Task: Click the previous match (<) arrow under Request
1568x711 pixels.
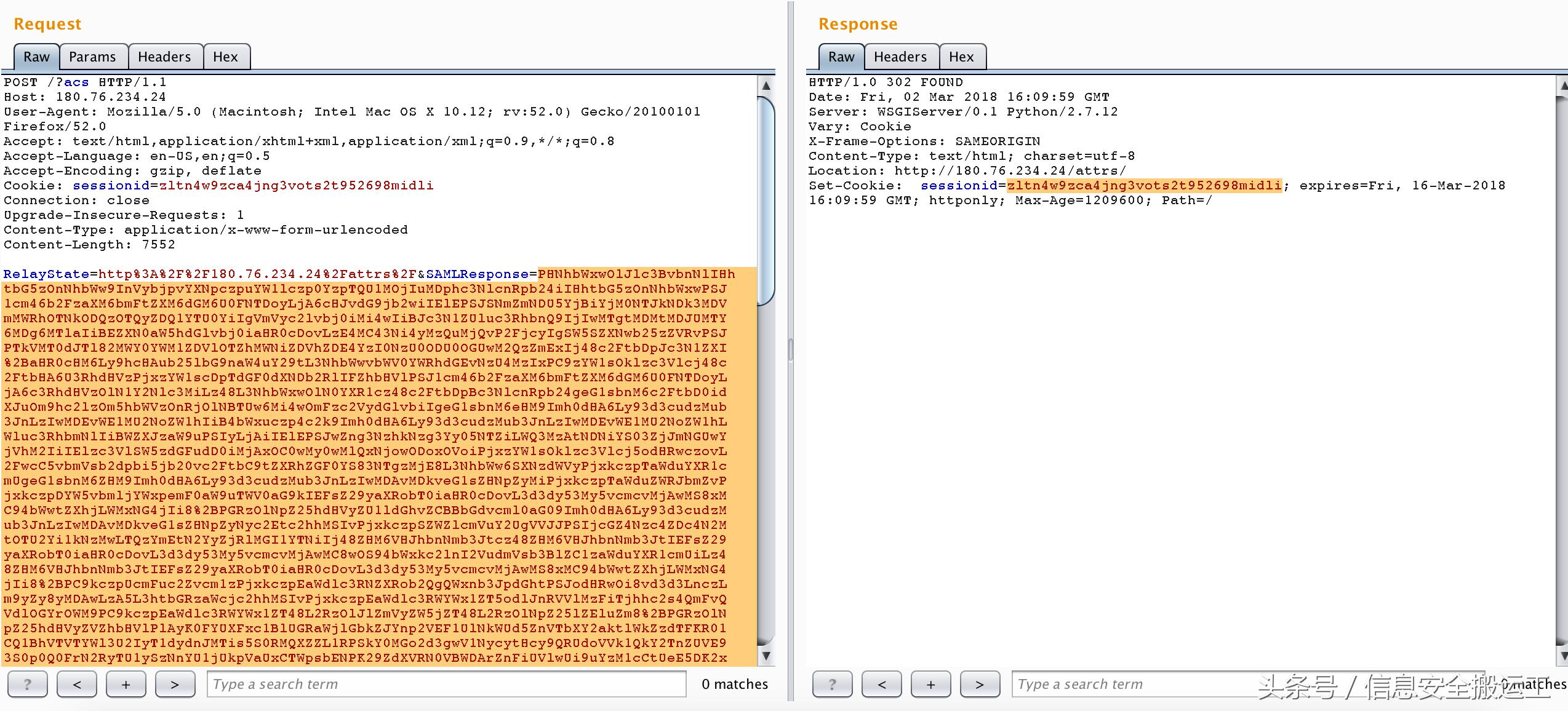Action: click(x=76, y=683)
